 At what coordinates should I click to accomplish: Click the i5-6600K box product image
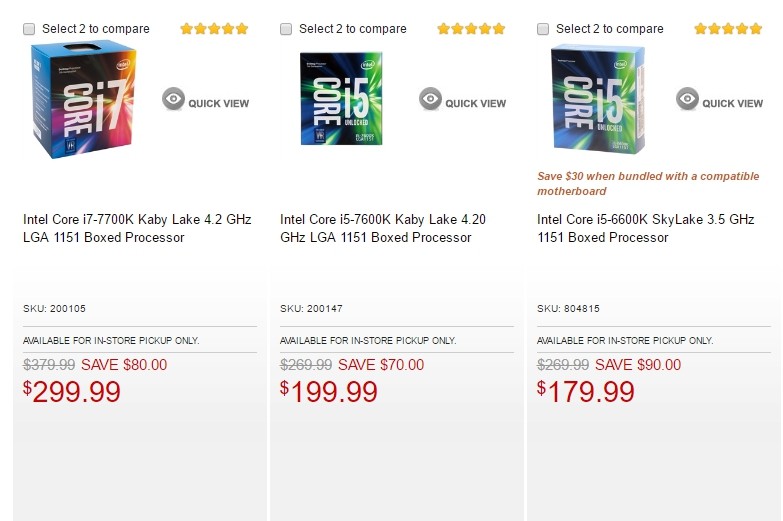point(598,99)
